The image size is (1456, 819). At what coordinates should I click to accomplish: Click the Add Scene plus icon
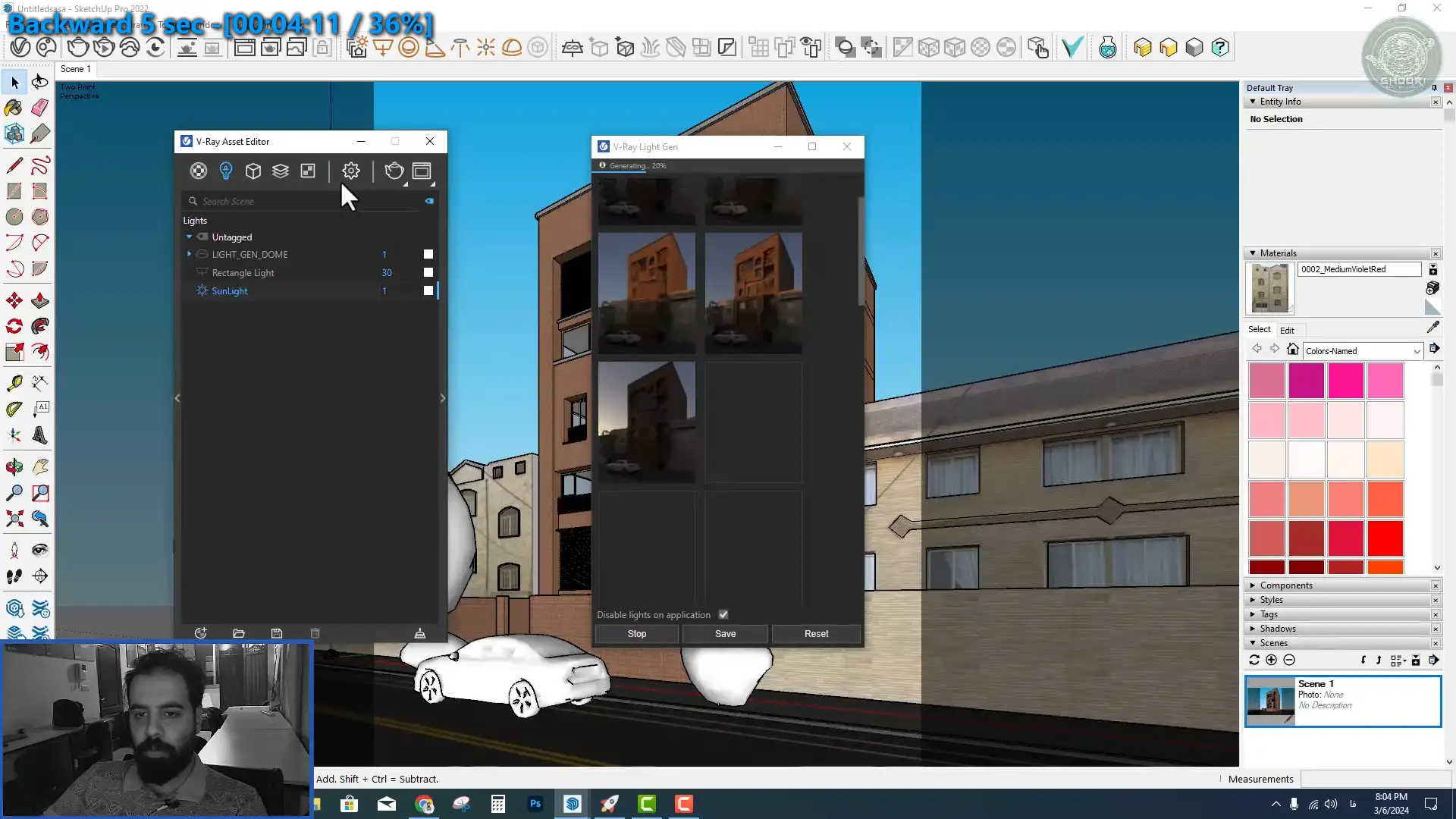(x=1272, y=660)
